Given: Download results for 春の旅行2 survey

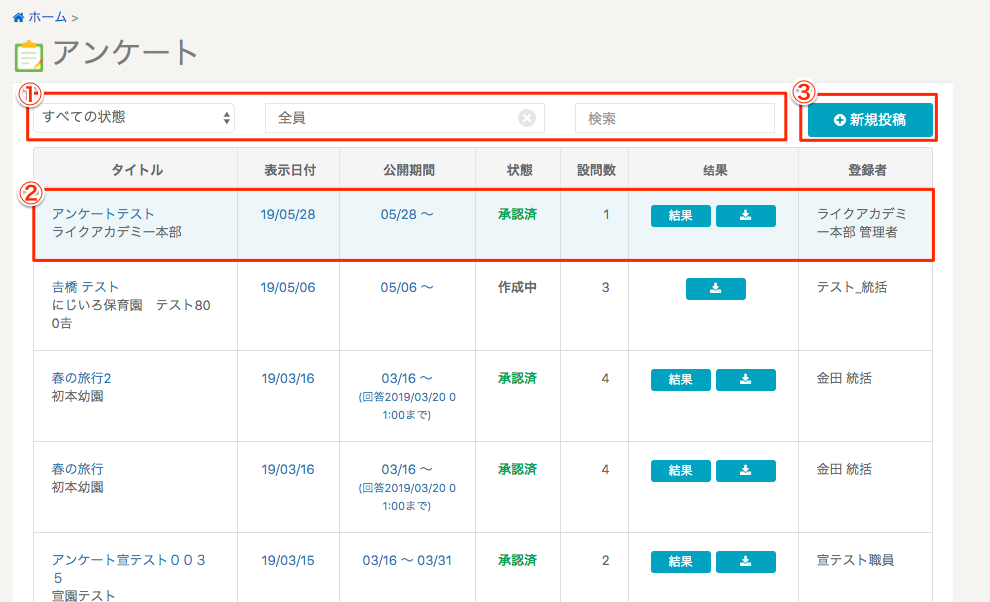Looking at the screenshot, I should pos(745,380).
